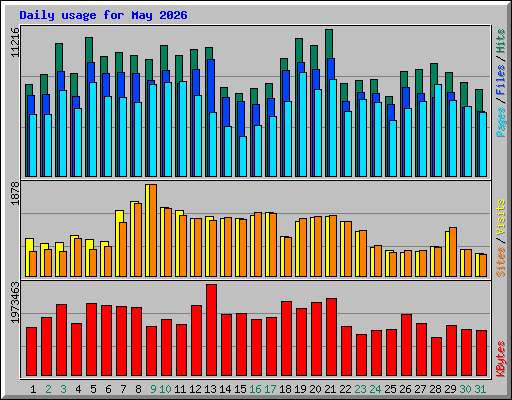The image size is (512, 400).
Task: Click day 5 on the x-axis
Action: pyautogui.click(x=93, y=389)
